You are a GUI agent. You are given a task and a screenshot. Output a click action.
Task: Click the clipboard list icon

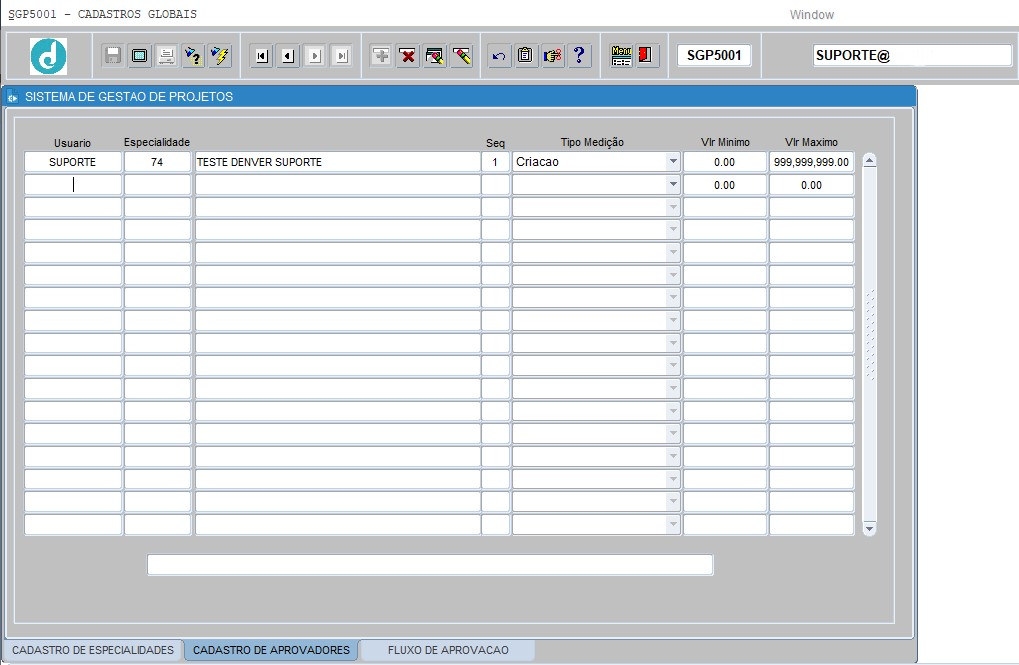point(525,56)
